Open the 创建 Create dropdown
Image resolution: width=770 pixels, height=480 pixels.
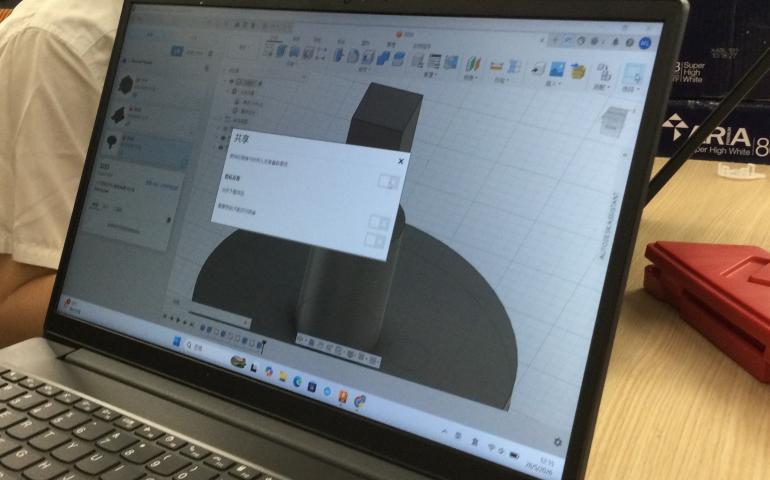coord(290,64)
